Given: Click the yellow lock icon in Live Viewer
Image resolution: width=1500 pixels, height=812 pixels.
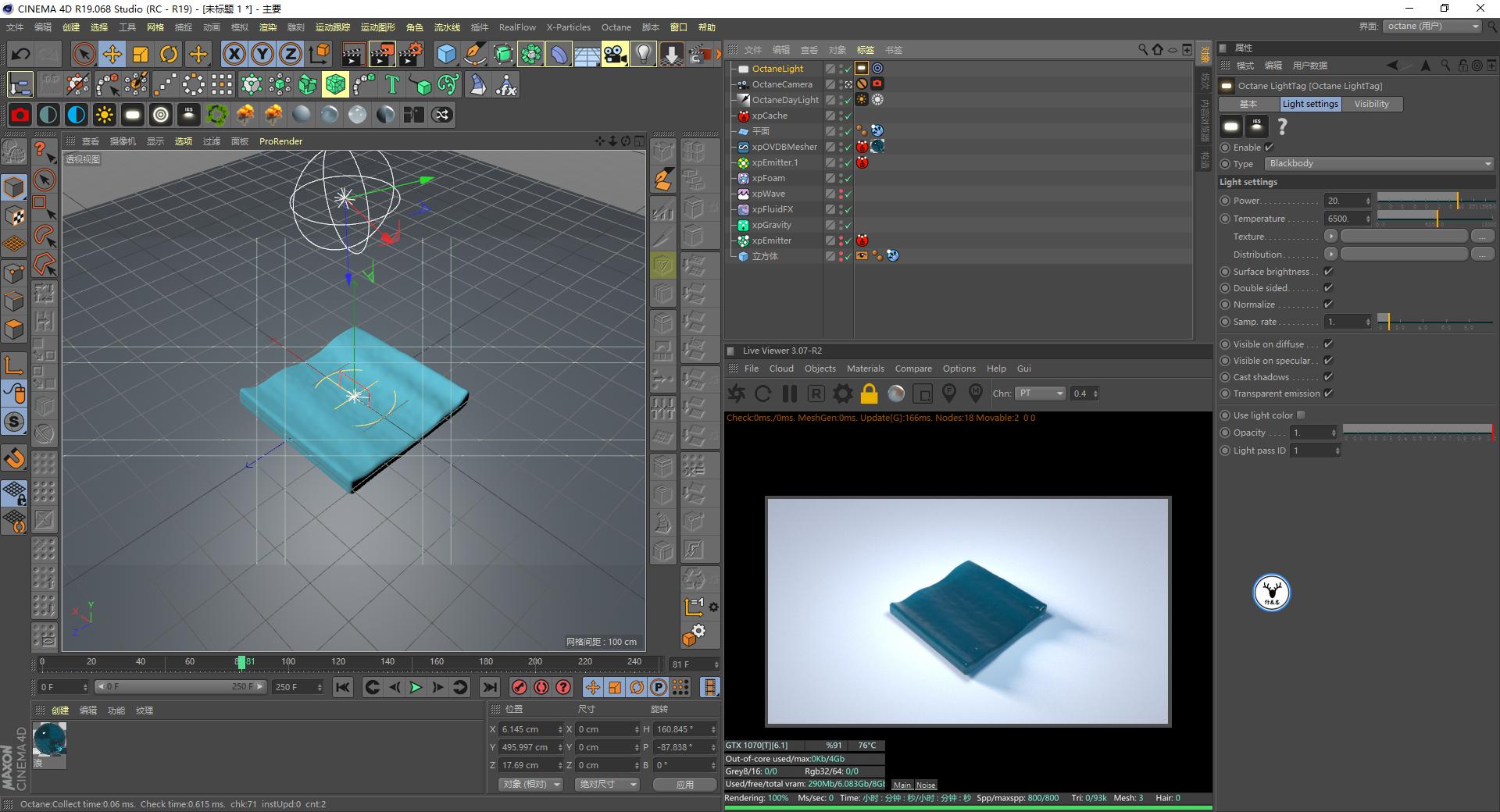Looking at the screenshot, I should tap(867, 394).
